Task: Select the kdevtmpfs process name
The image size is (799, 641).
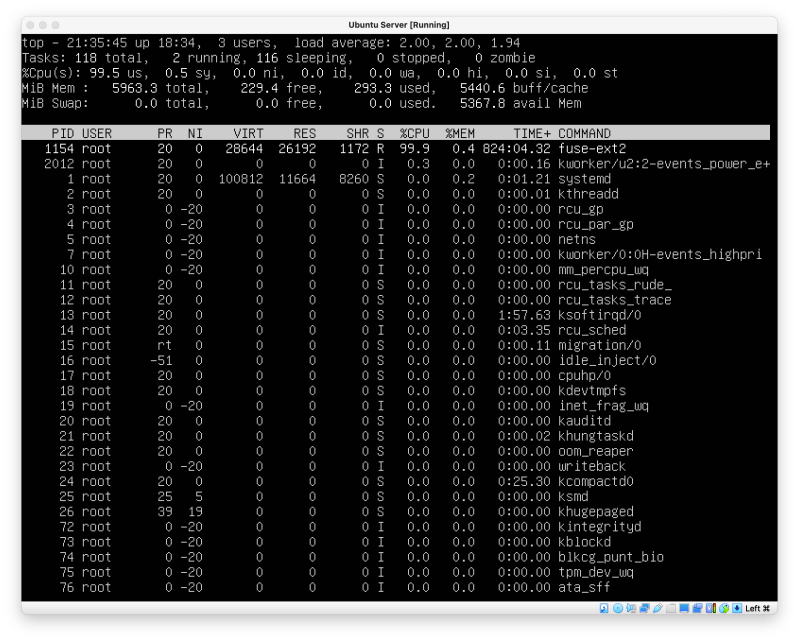Action: coord(592,391)
